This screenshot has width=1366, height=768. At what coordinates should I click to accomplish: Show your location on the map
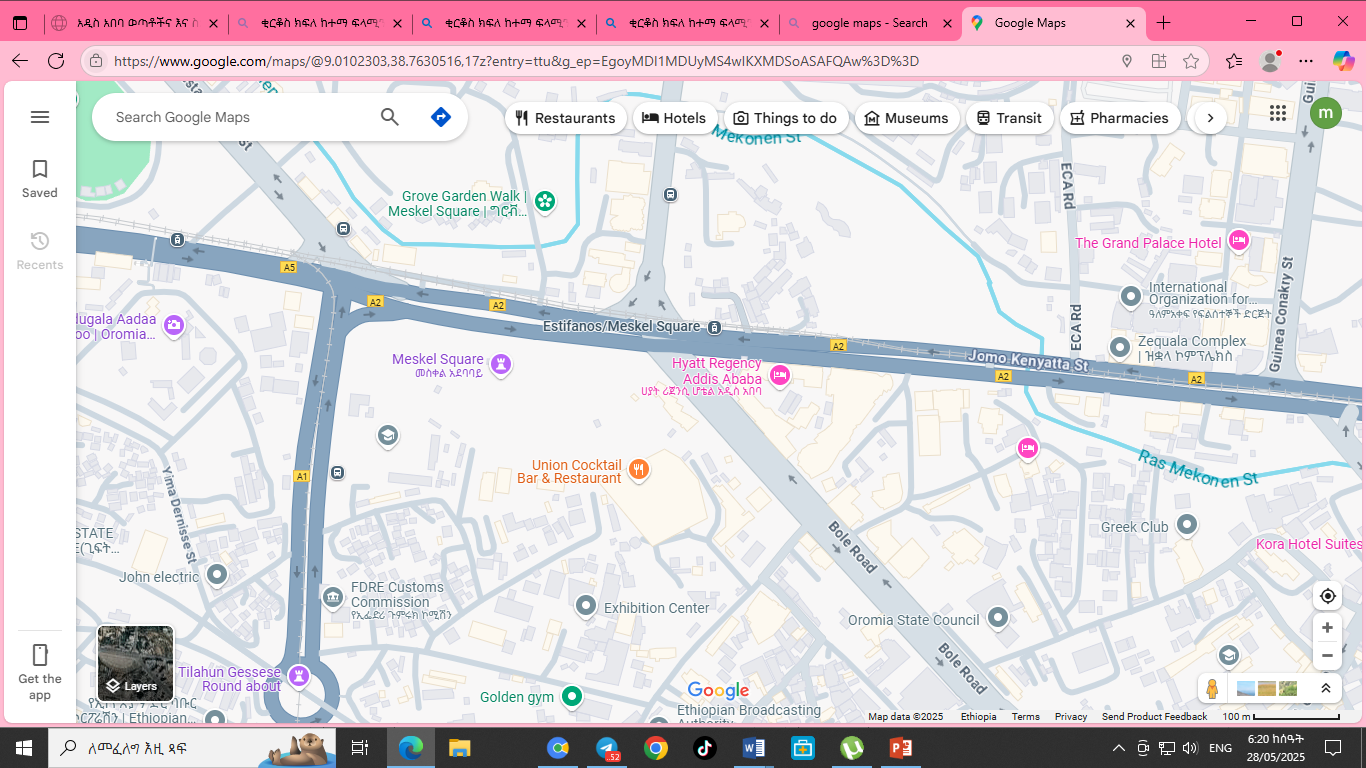pos(1327,596)
